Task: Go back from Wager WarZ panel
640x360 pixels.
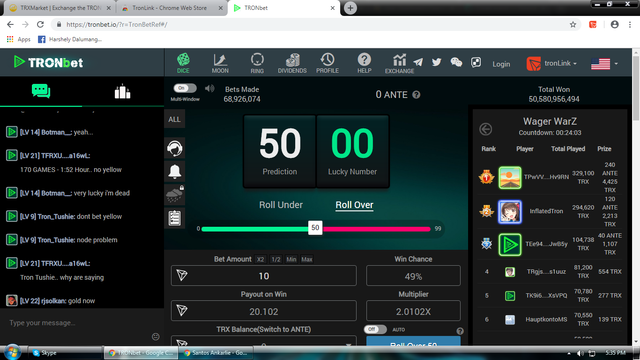Action: tap(486, 129)
